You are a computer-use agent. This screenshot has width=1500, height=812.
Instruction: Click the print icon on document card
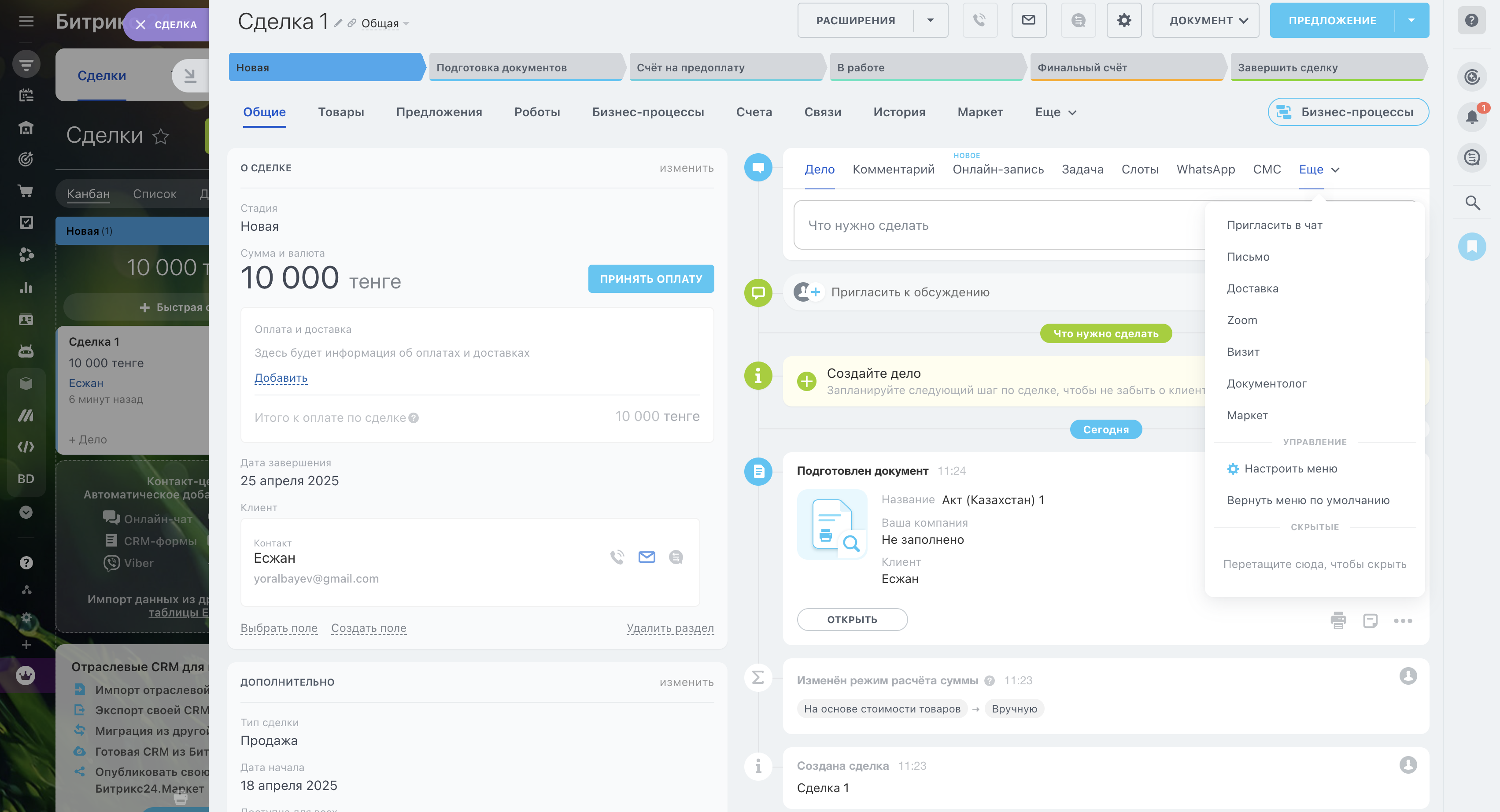1338,620
